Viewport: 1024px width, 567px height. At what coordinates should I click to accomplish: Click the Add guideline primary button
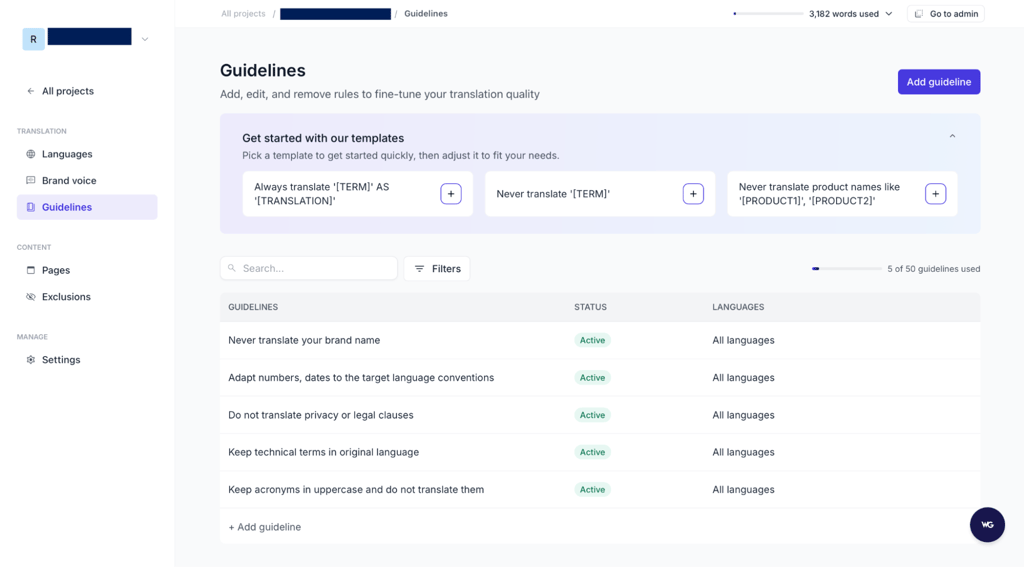click(x=938, y=82)
